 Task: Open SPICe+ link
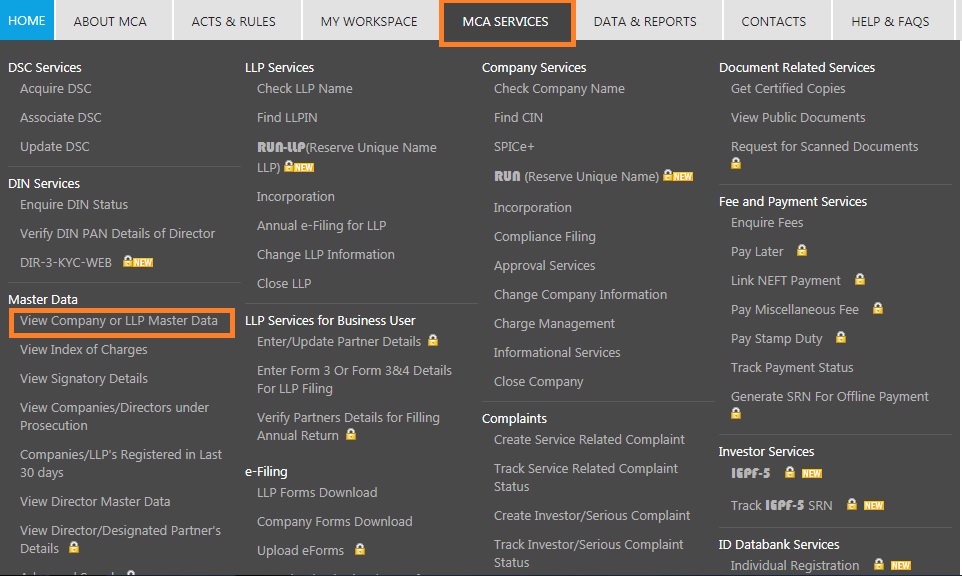pyautogui.click(x=514, y=147)
